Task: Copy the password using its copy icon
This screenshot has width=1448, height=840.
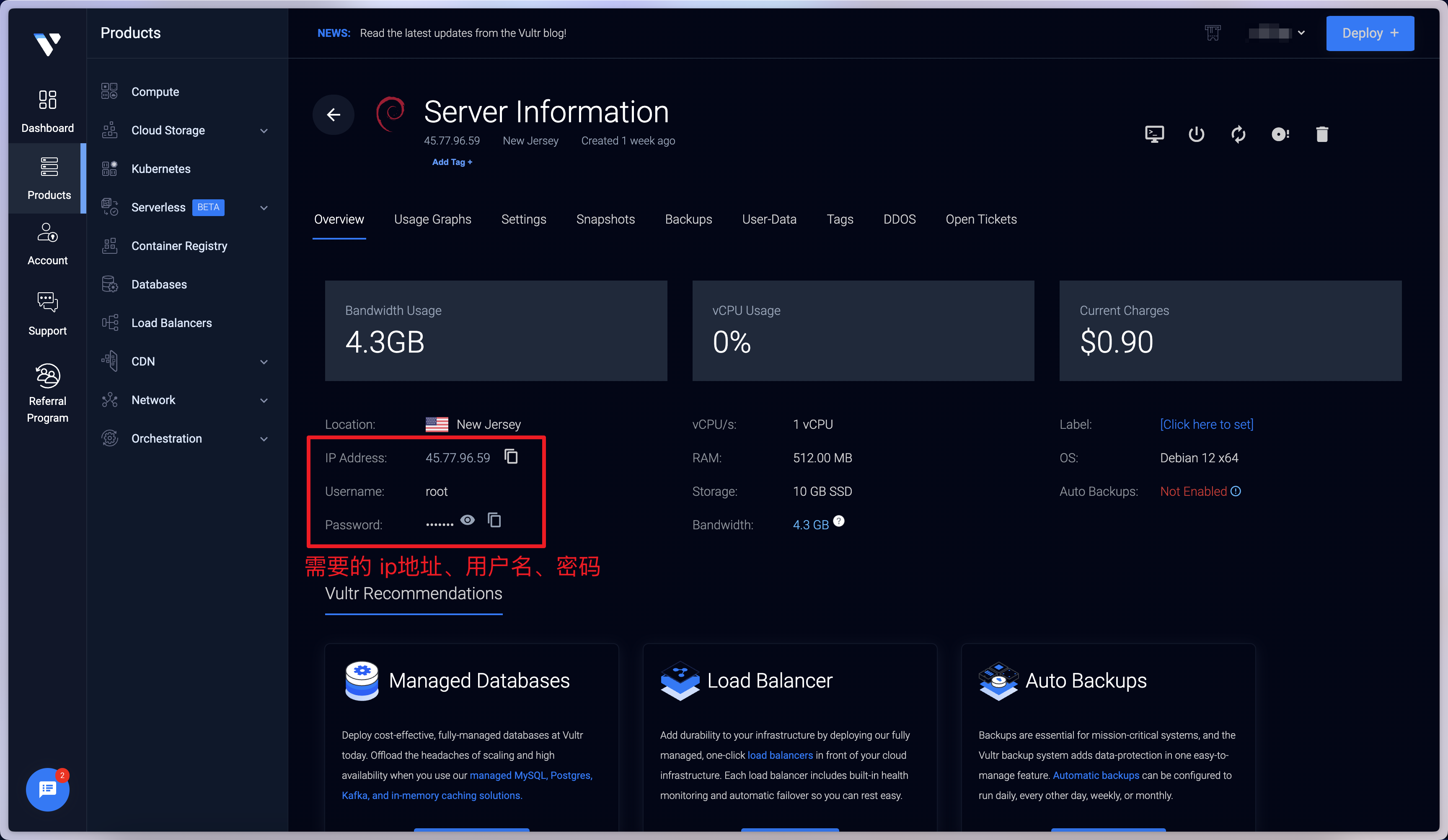Action: coord(494,520)
